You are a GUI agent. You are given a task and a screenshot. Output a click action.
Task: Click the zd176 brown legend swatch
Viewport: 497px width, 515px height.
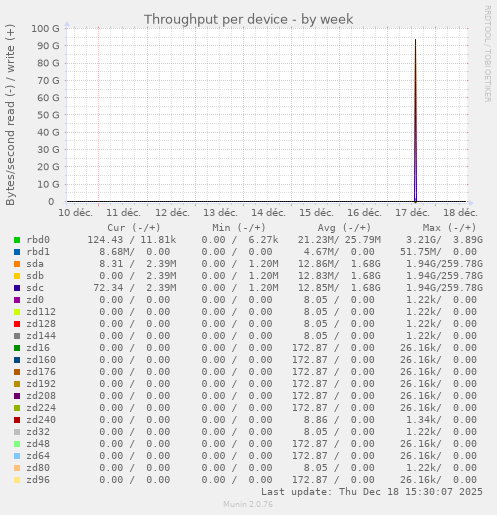[17, 372]
